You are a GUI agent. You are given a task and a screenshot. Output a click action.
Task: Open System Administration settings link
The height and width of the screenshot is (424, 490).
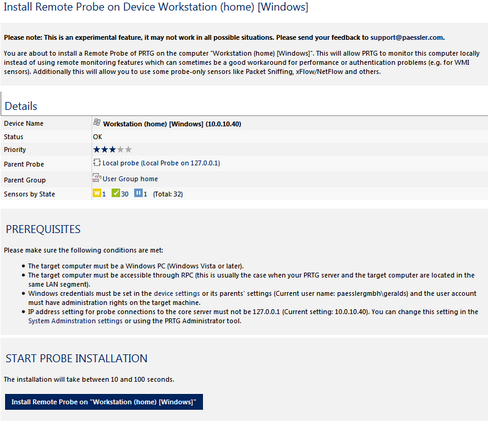pos(75,321)
